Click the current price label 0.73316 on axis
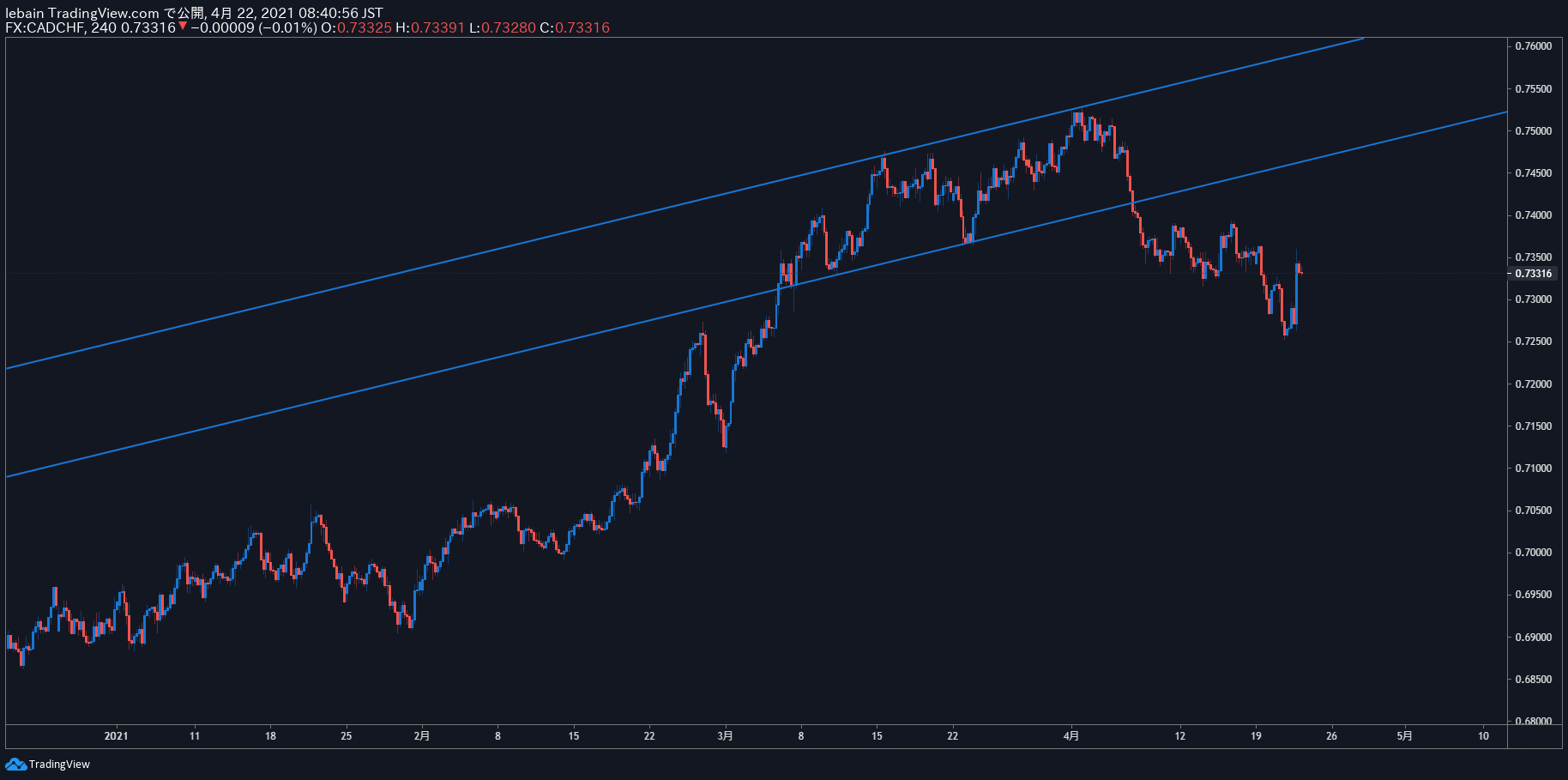The height and width of the screenshot is (780, 1568). pos(1534,274)
